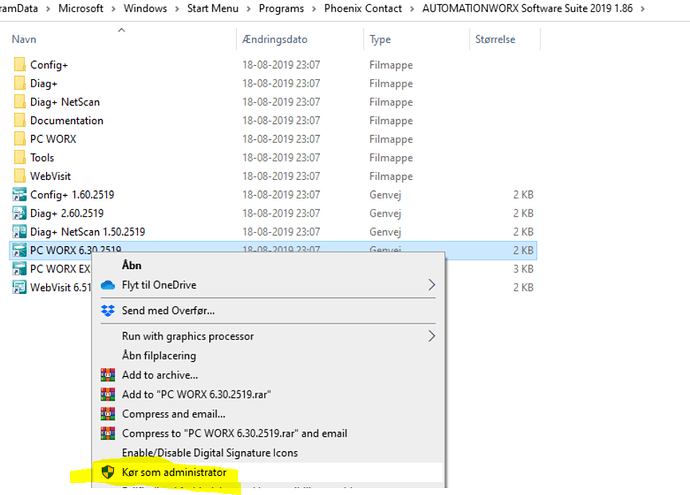The image size is (690, 495).
Task: Click the OneDrive cloud icon in context menu
Action: pos(108,285)
